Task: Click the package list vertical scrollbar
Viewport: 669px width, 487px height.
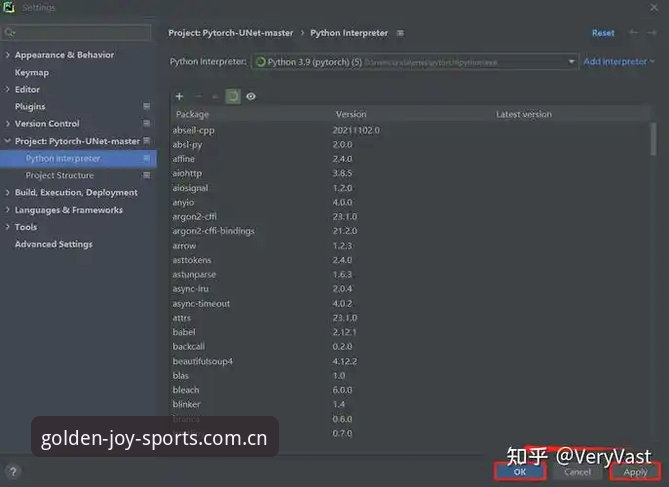Action: point(653,139)
